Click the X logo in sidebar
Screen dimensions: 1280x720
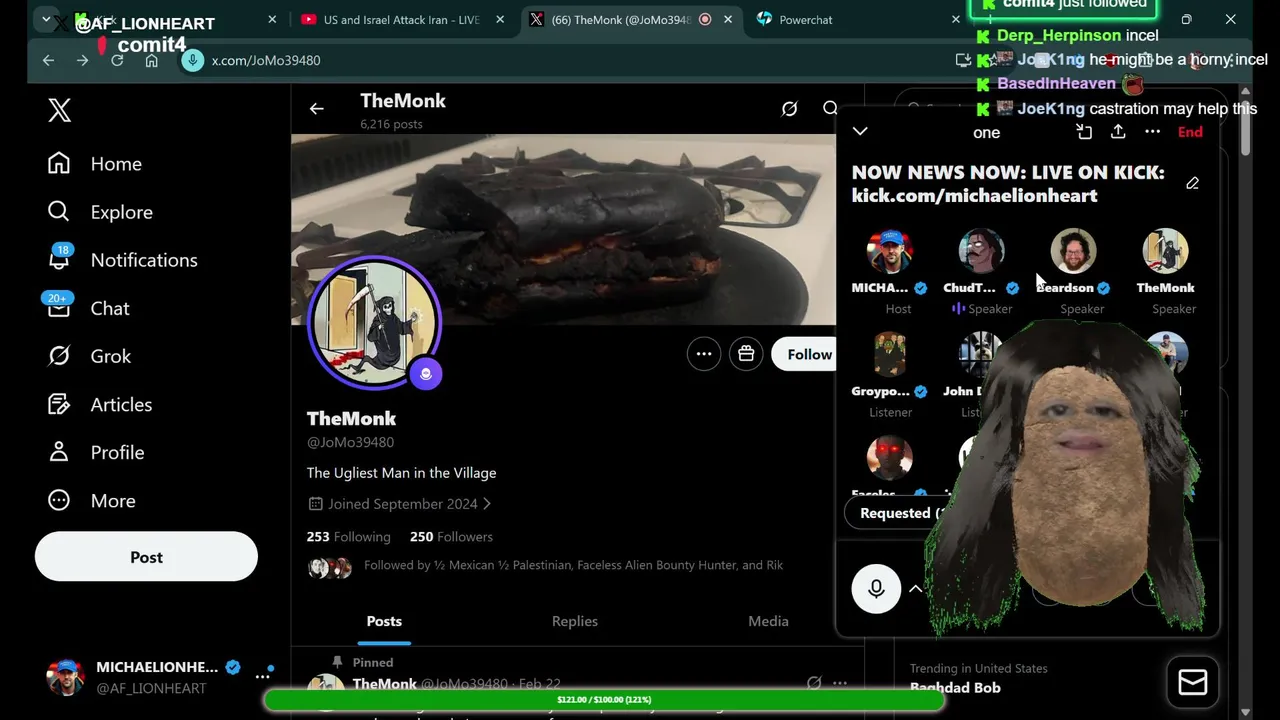click(x=59, y=109)
